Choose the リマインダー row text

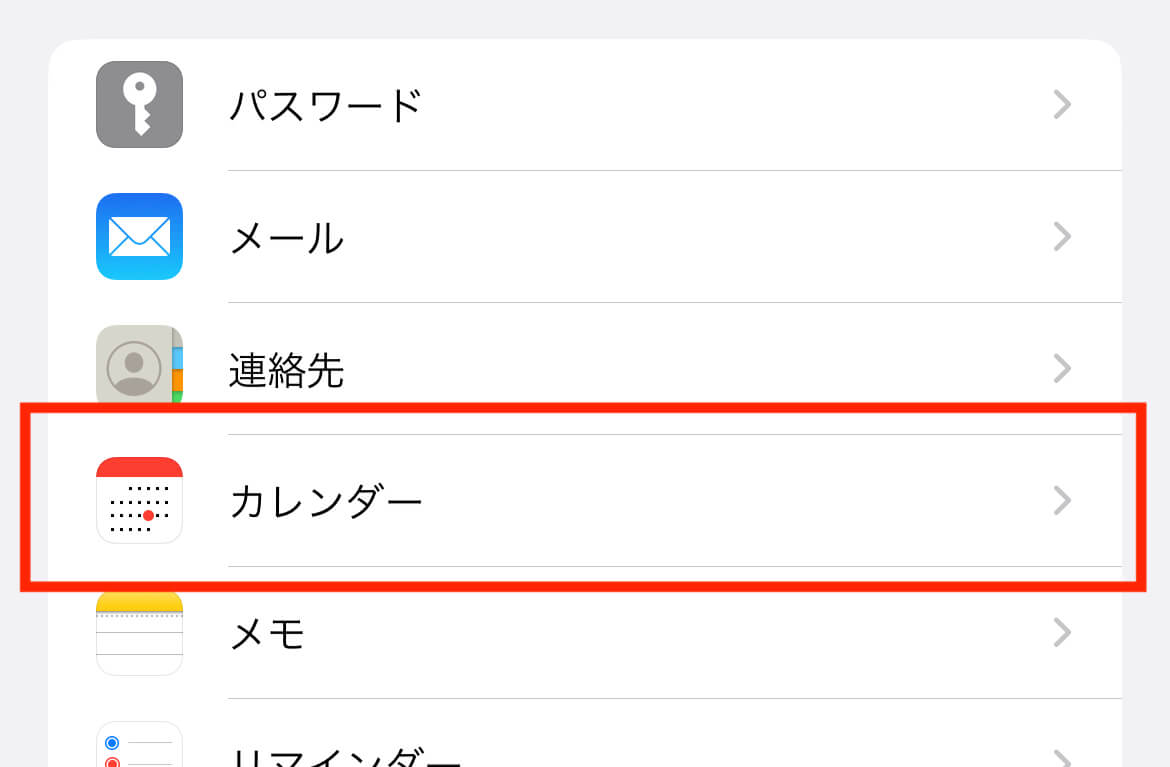tap(345, 755)
